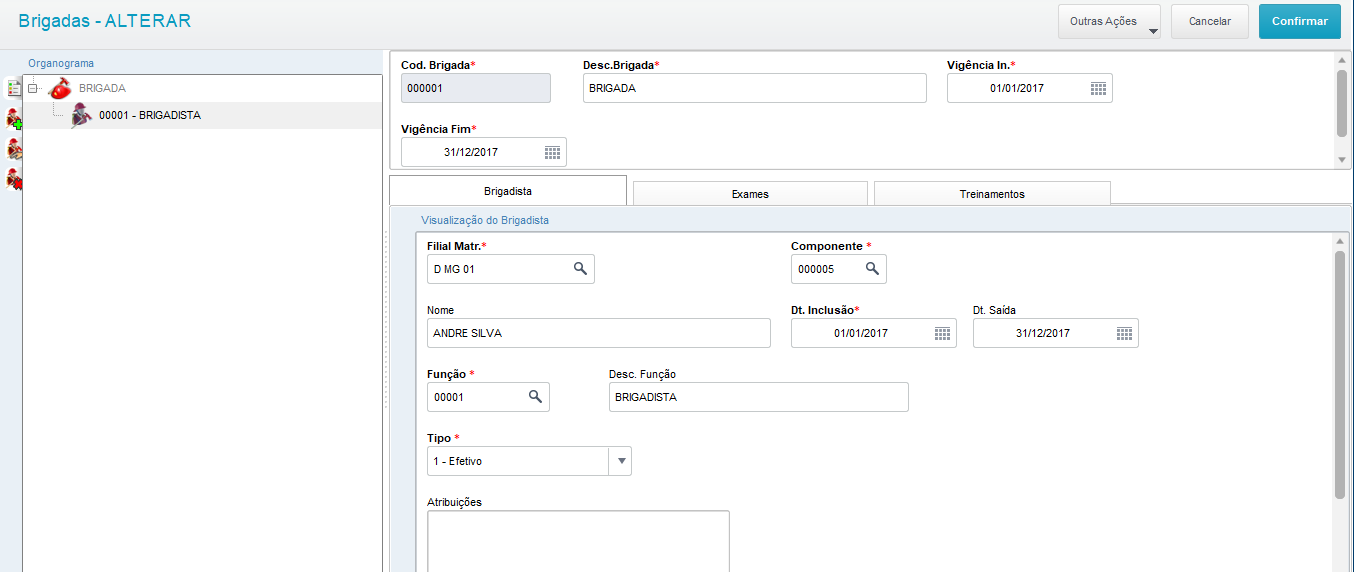Switch to the Exames tab
This screenshot has width=1354, height=572.
coord(750,194)
